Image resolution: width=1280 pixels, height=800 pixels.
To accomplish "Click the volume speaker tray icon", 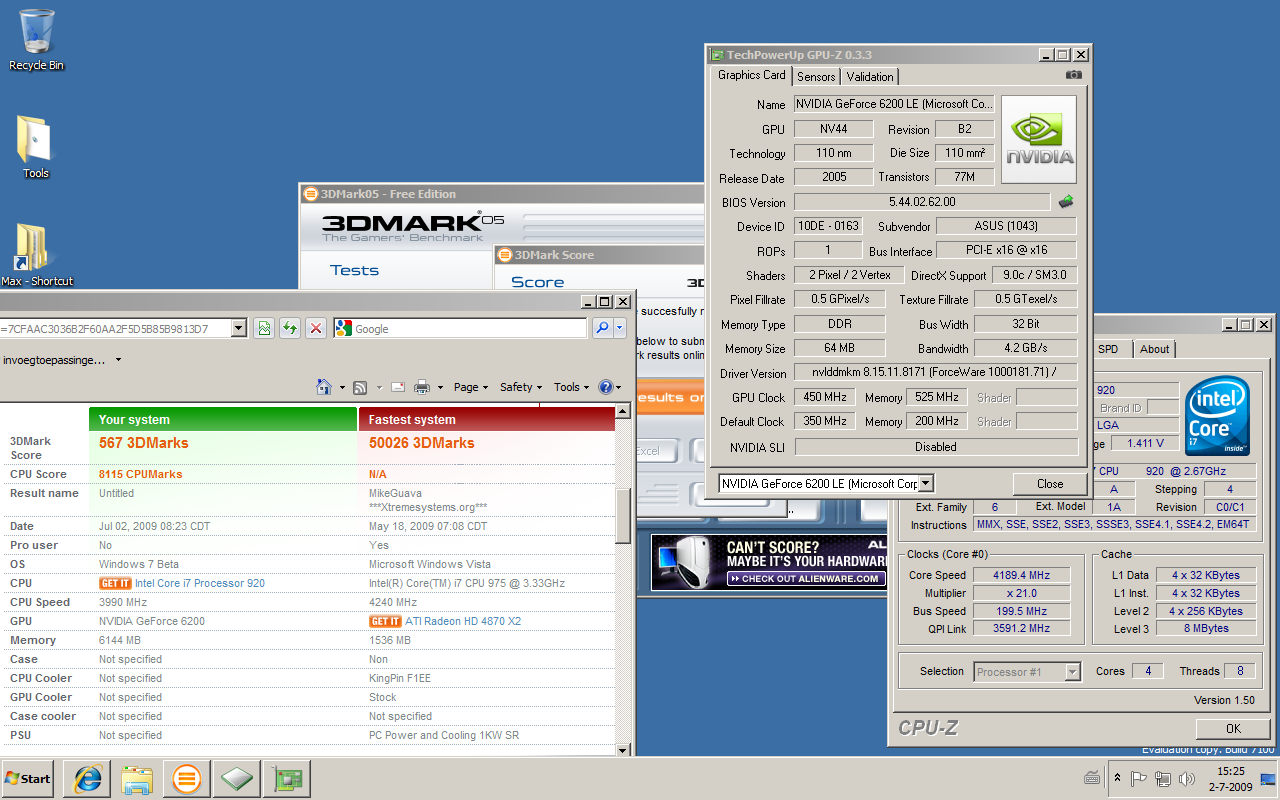I will pos(1187,779).
